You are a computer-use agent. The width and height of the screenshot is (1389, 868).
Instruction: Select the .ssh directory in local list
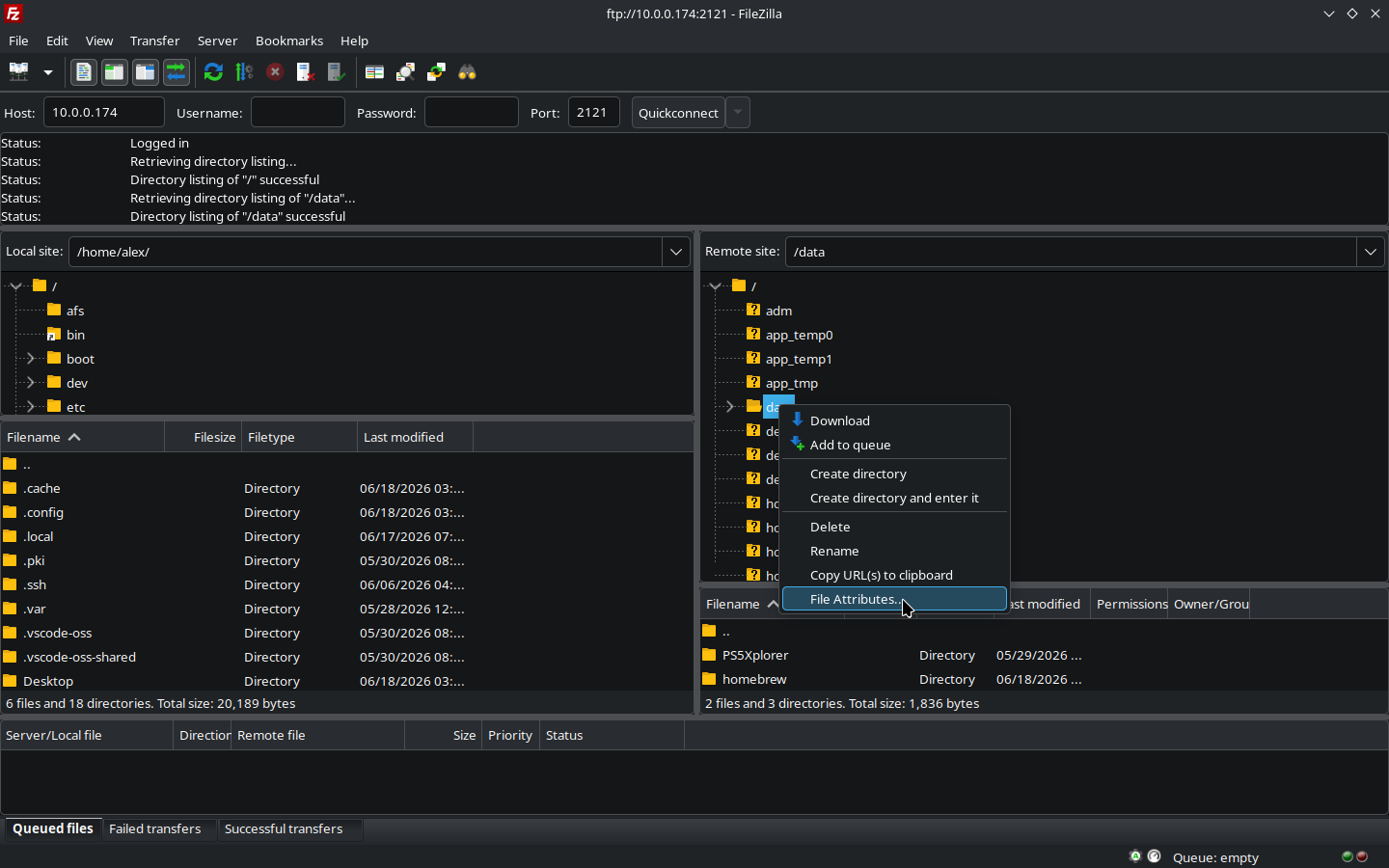click(35, 584)
